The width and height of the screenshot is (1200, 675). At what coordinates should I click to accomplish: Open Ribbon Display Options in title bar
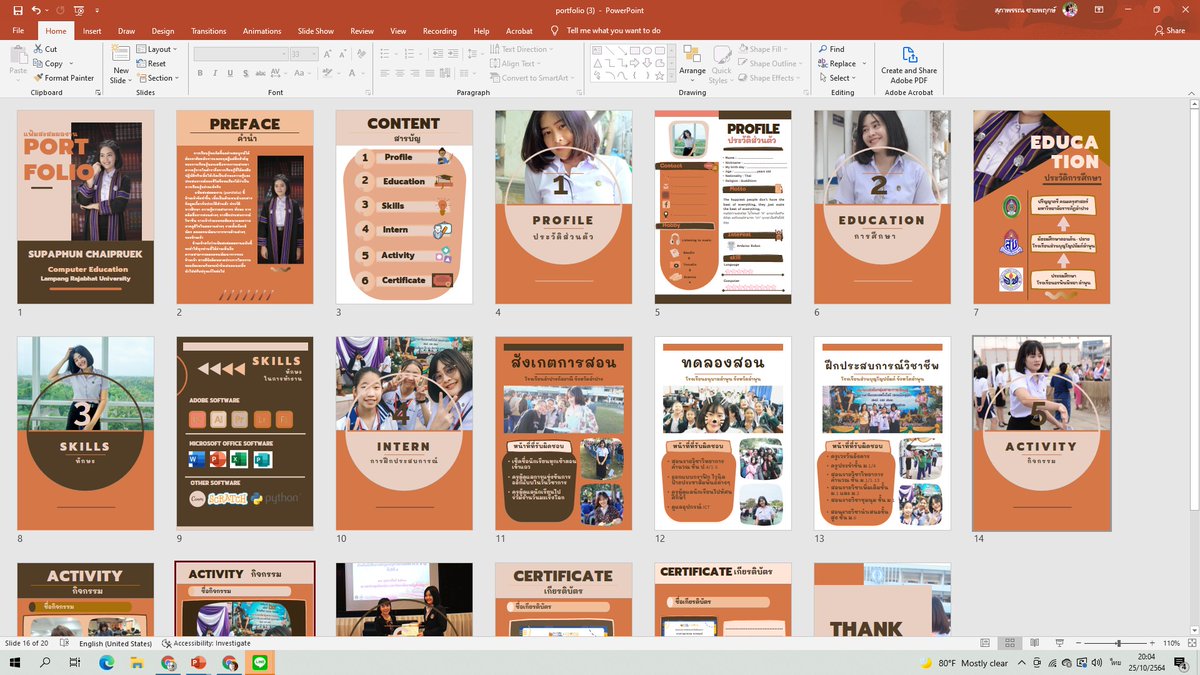point(1099,9)
